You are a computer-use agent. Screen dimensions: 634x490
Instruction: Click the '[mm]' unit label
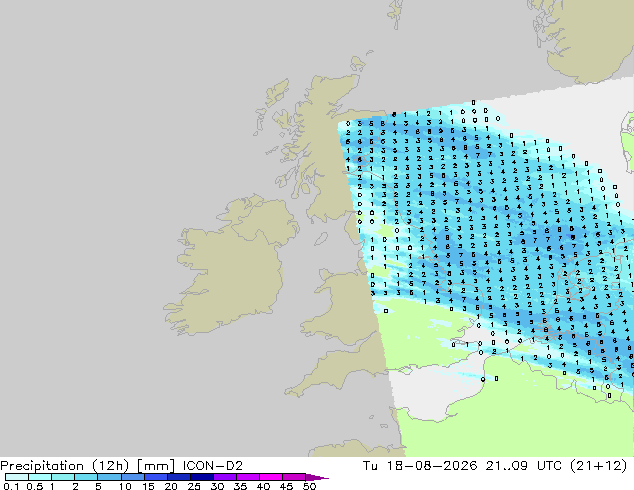pyautogui.click(x=156, y=466)
